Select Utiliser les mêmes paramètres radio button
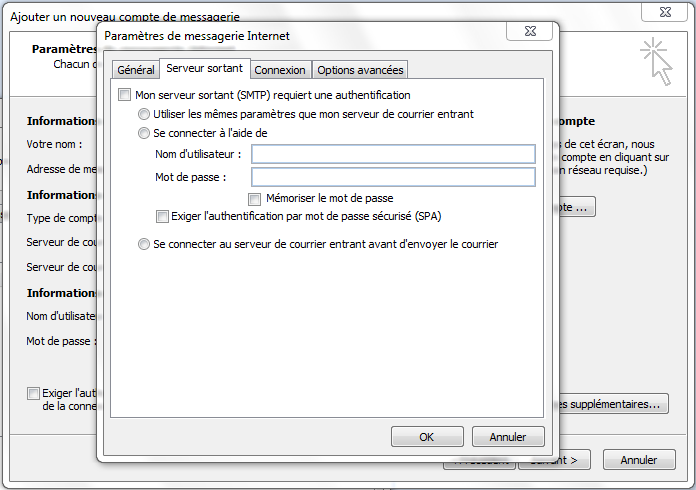Viewport: 696px width, 490px height. click(144, 114)
